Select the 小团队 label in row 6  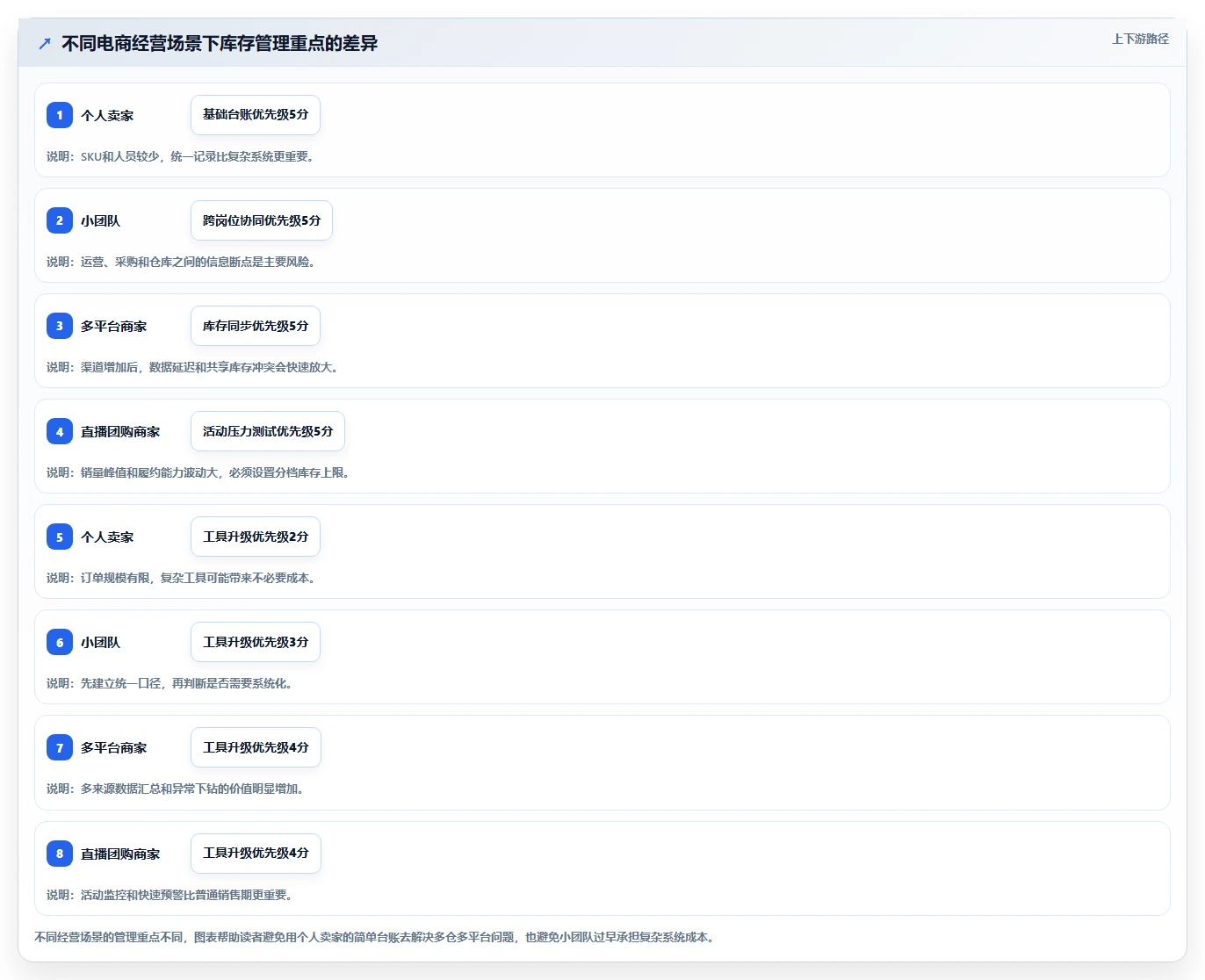101,643
